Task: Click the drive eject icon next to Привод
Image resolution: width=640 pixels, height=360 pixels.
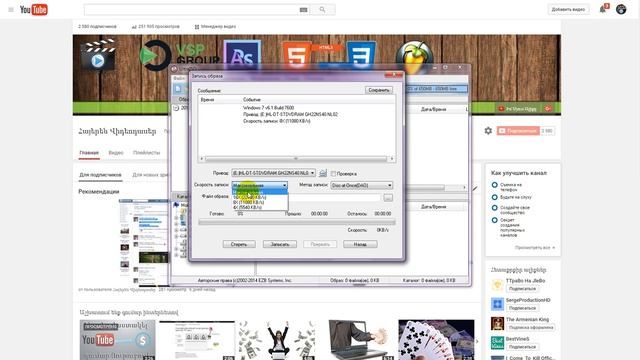Action: [323, 173]
